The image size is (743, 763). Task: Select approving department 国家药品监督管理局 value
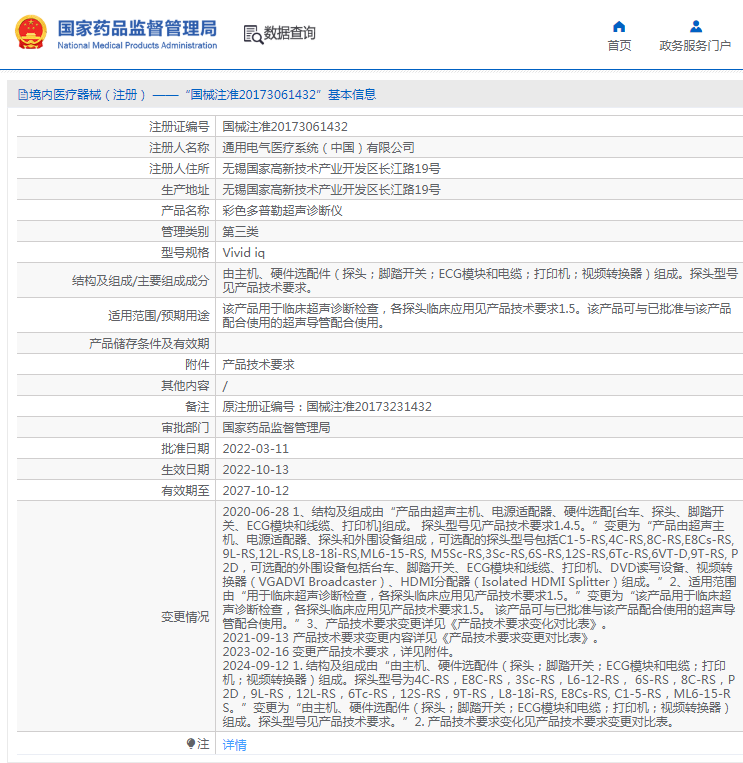tap(276, 427)
